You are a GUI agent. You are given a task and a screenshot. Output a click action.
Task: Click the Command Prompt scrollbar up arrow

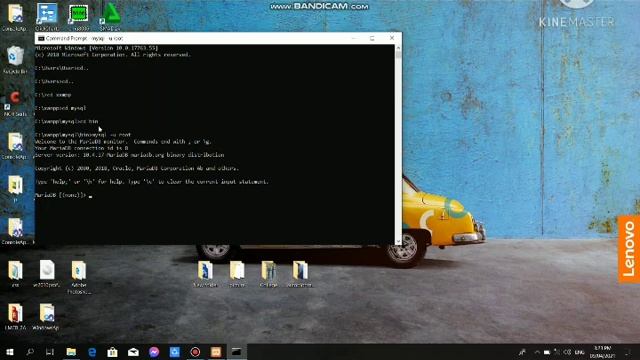point(398,47)
